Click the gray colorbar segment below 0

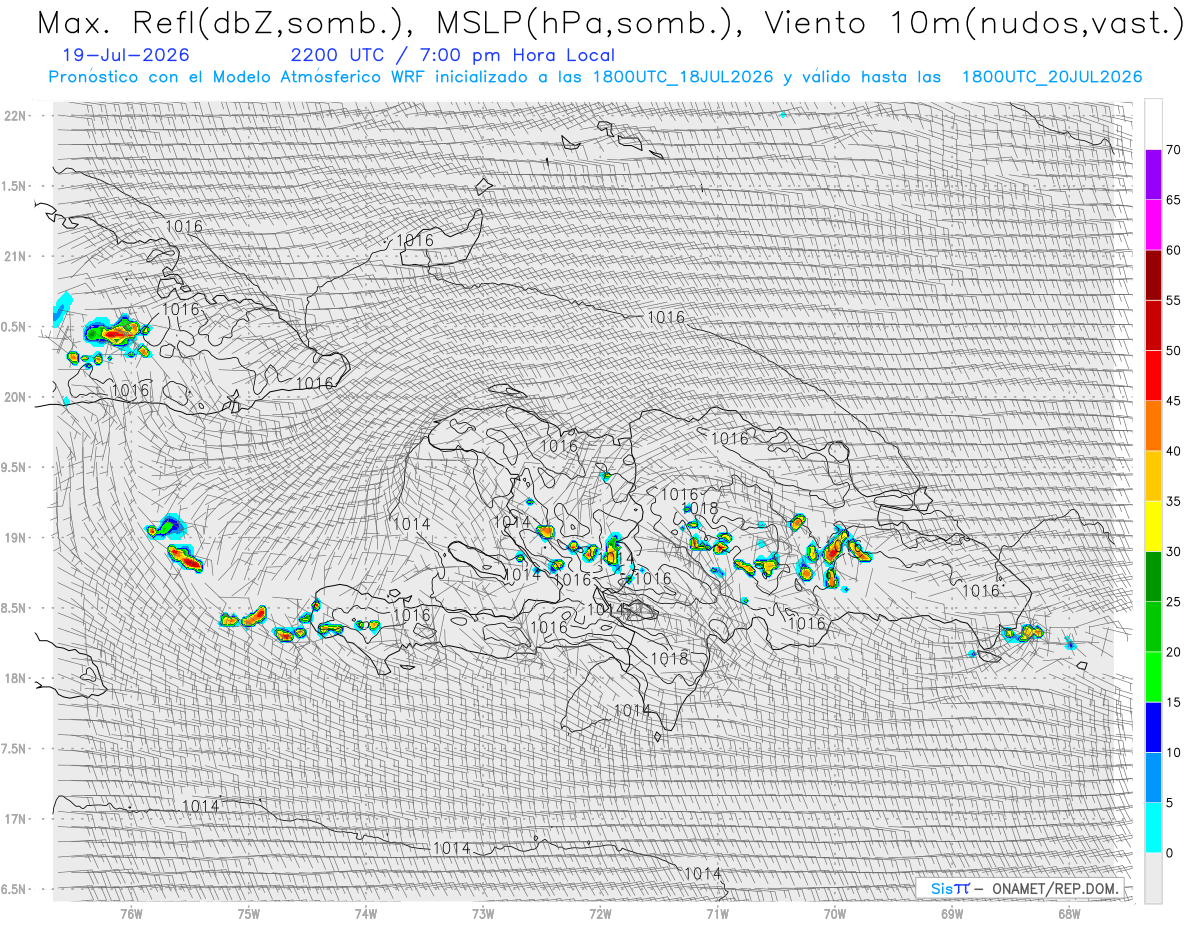pyautogui.click(x=1153, y=878)
